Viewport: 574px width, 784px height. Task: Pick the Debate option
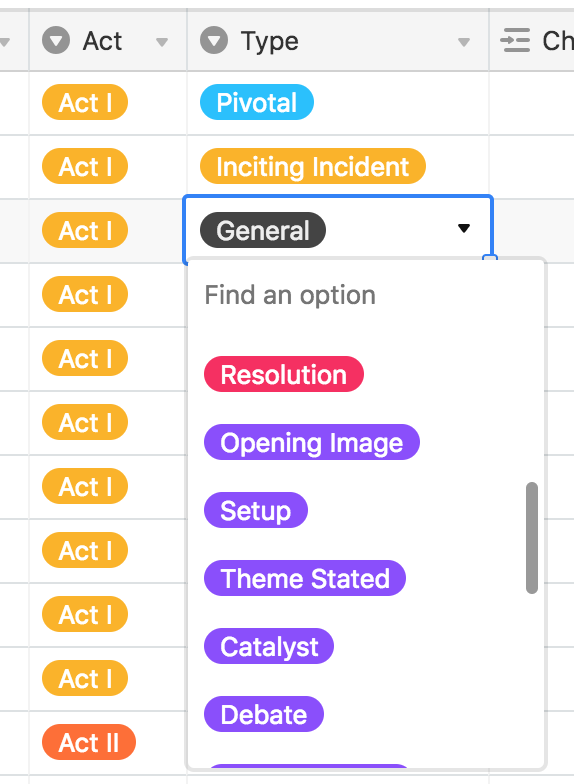[264, 714]
